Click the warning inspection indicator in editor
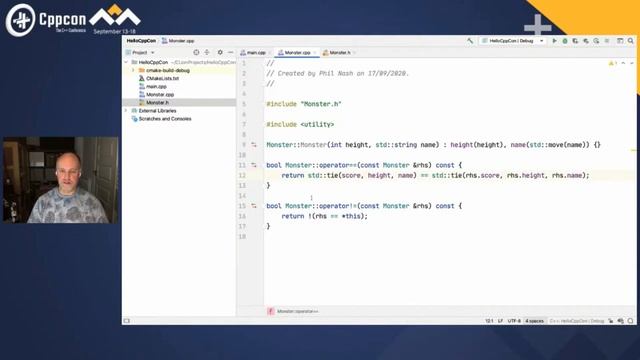 pos(613,63)
